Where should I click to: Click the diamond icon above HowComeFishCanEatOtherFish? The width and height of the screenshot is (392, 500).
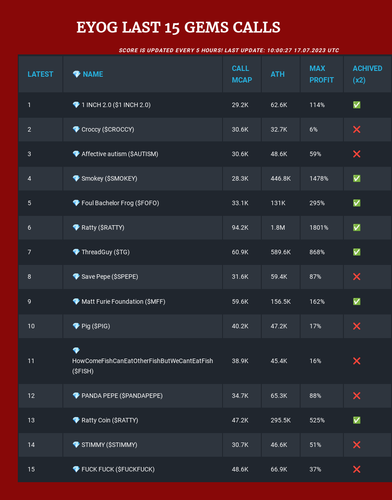pyautogui.click(x=76, y=350)
